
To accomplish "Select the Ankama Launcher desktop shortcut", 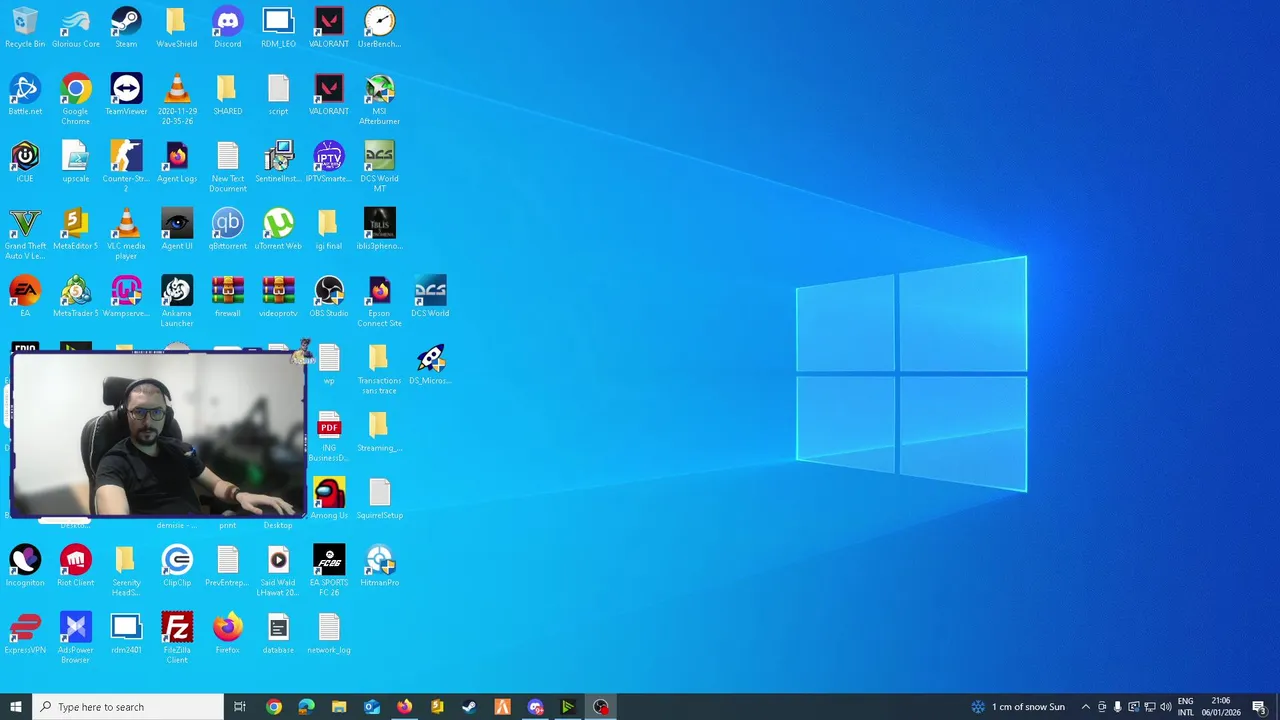I will click(177, 301).
